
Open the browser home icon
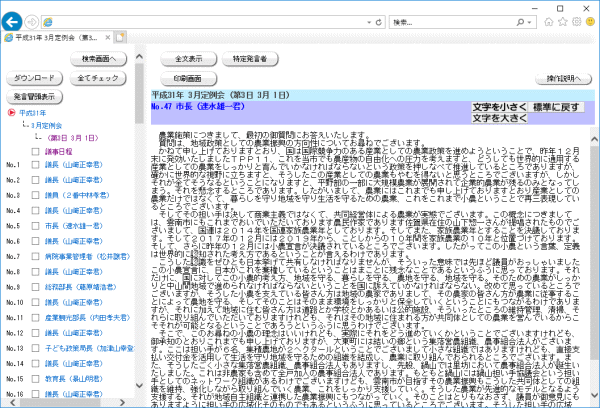[549, 22]
